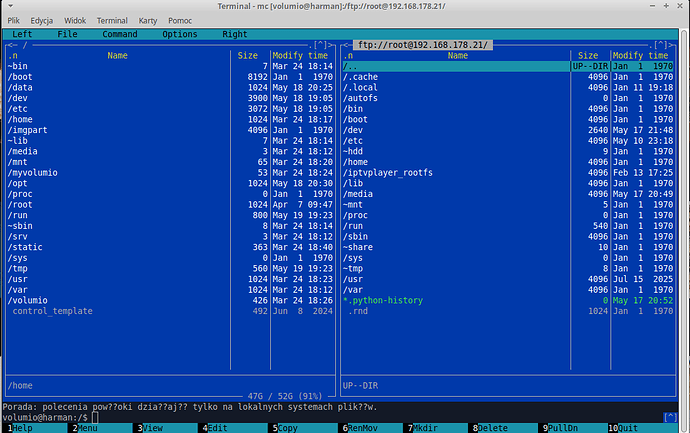The image size is (690, 433).
Task: Open the Pomoc menu
Action: click(x=180, y=21)
